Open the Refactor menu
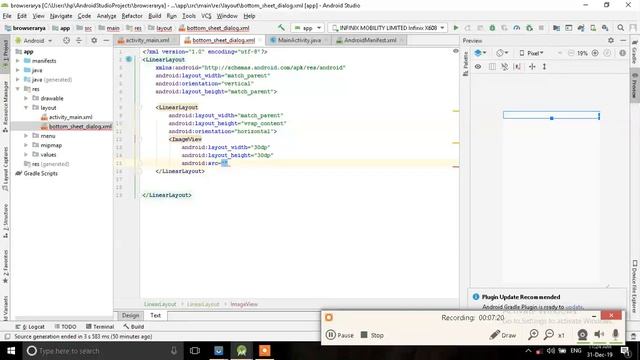Viewport: 640px width, 360px height. pyautogui.click(x=132, y=16)
